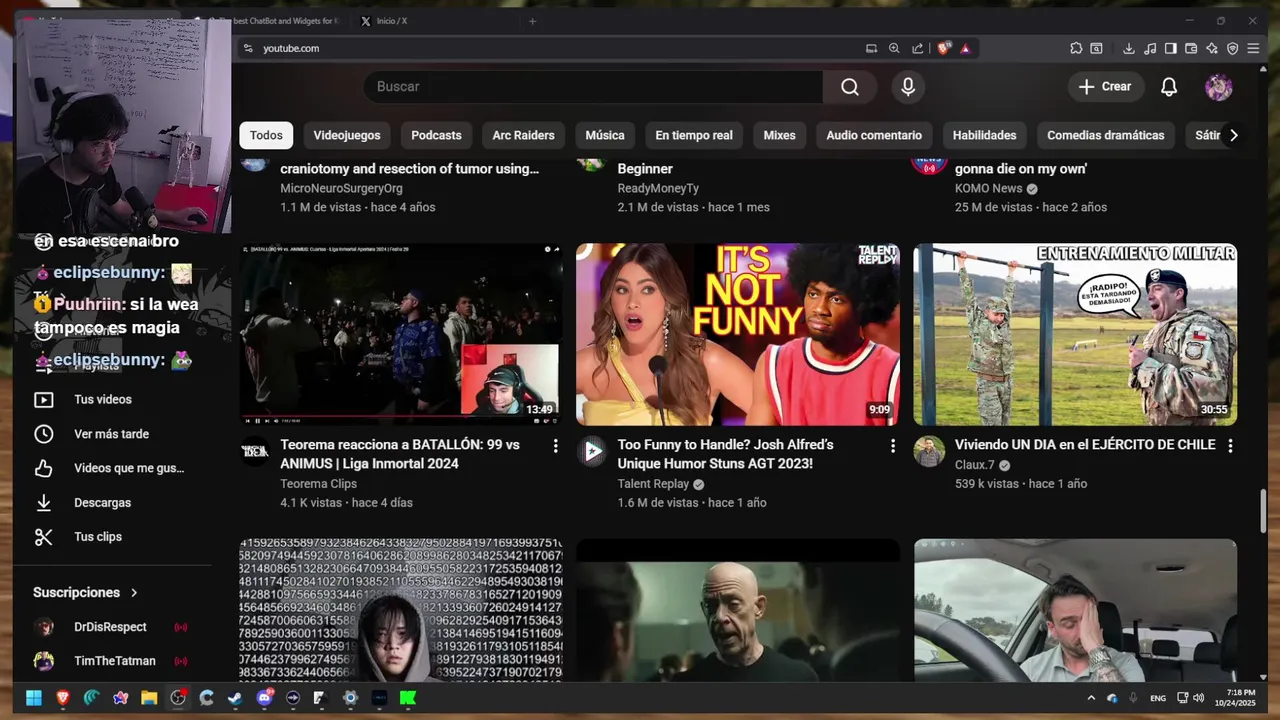The width and height of the screenshot is (1280, 720).
Task: Open the Brave Wallet icon
Action: [x=1191, y=48]
